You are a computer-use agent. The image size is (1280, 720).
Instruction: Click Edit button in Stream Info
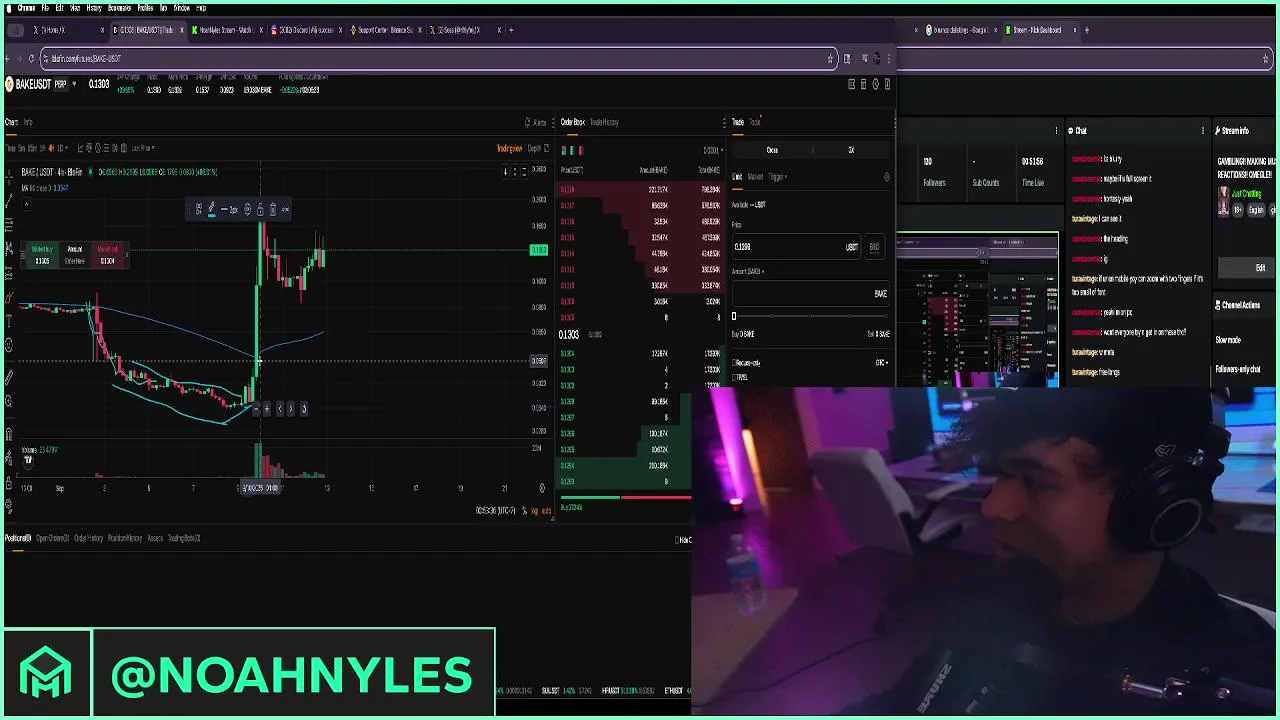pyautogui.click(x=1260, y=268)
